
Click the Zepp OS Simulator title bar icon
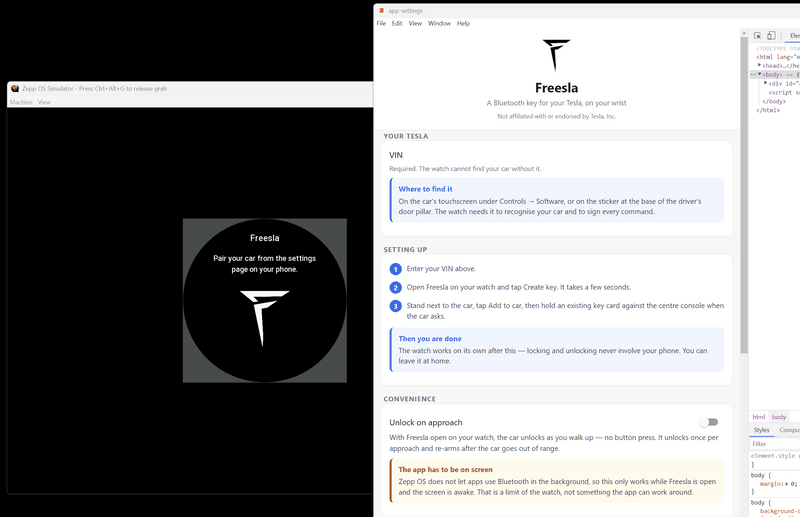(15, 88)
